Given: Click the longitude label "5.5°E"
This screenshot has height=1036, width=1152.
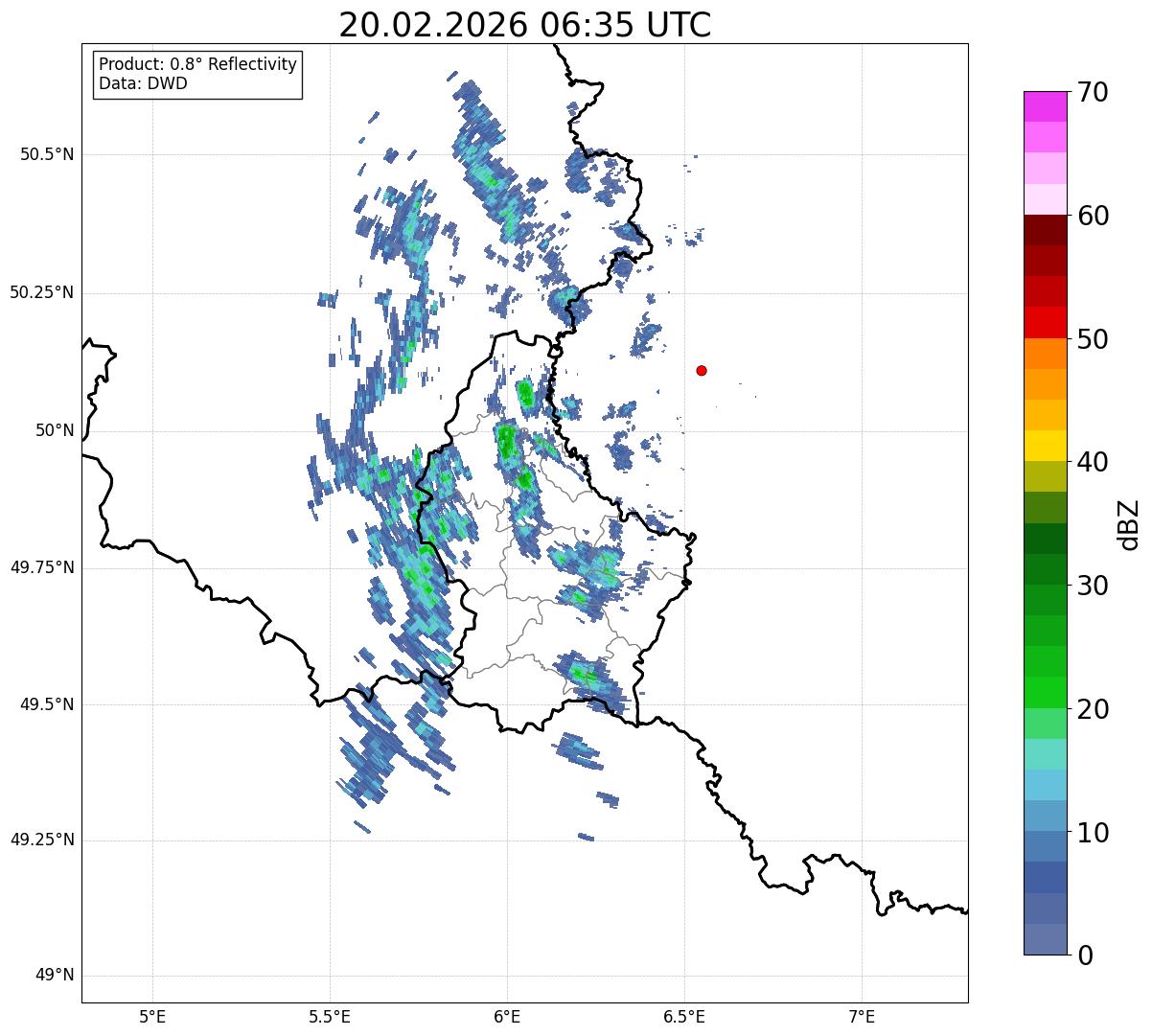Looking at the screenshot, I should click(331, 1017).
